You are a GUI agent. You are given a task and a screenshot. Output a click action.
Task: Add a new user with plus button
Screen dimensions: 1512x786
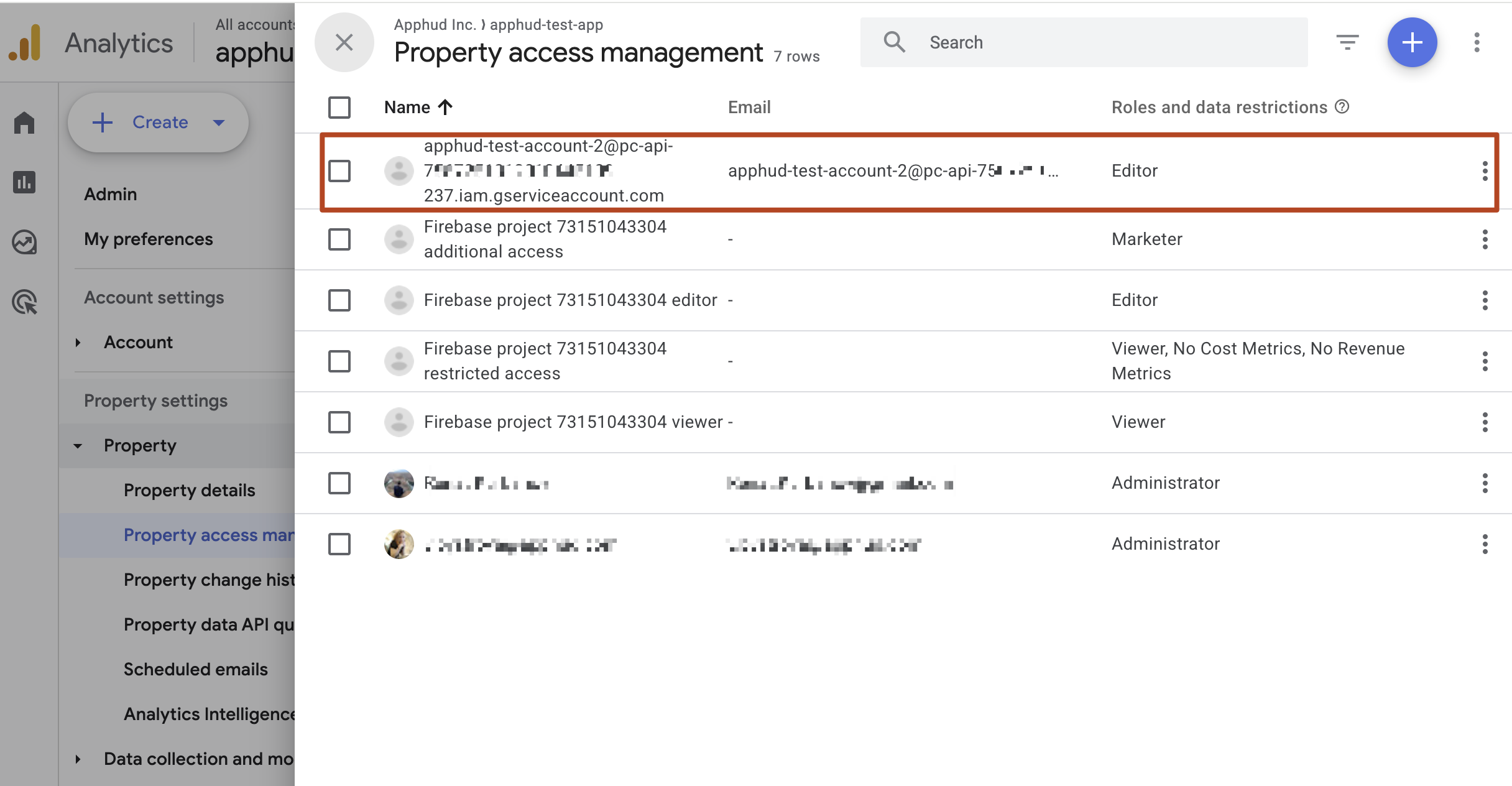click(1412, 42)
